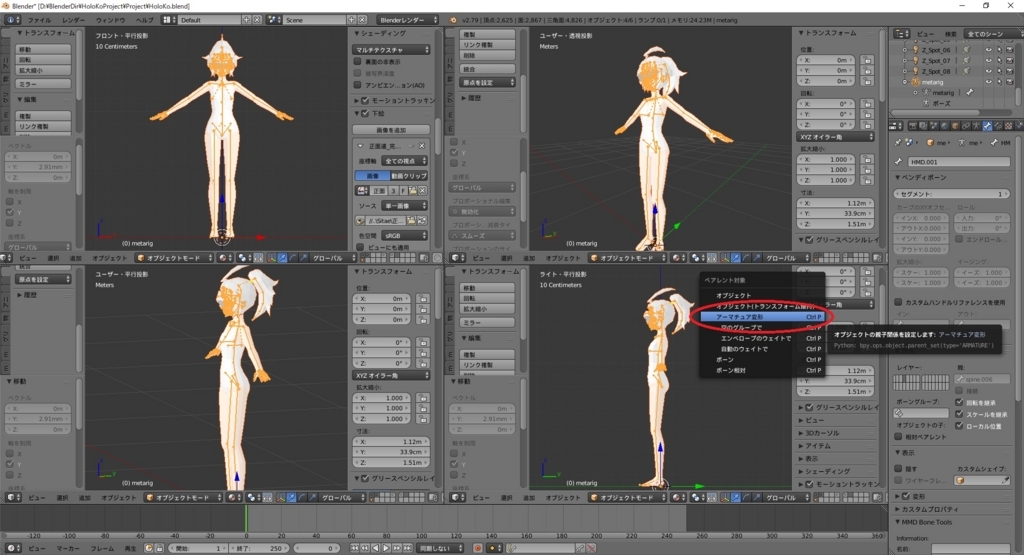Open Bone Constraints properties tab icon
The image size is (1024, 555).
(997, 126)
